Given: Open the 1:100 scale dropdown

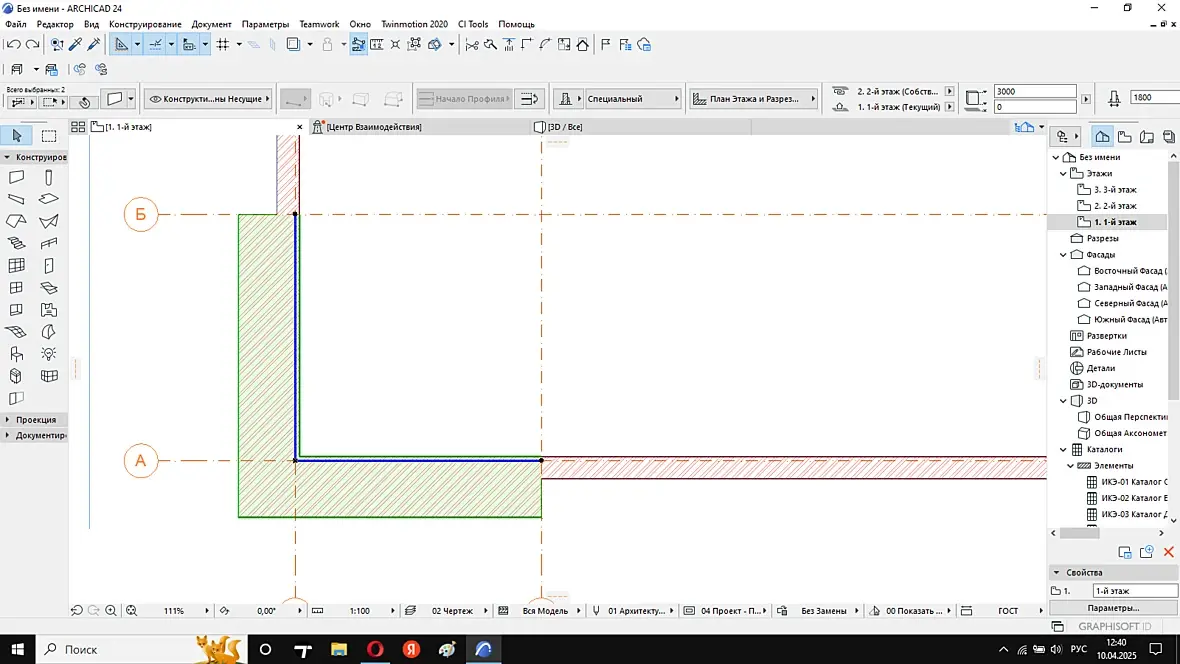Looking at the screenshot, I should click(x=360, y=610).
